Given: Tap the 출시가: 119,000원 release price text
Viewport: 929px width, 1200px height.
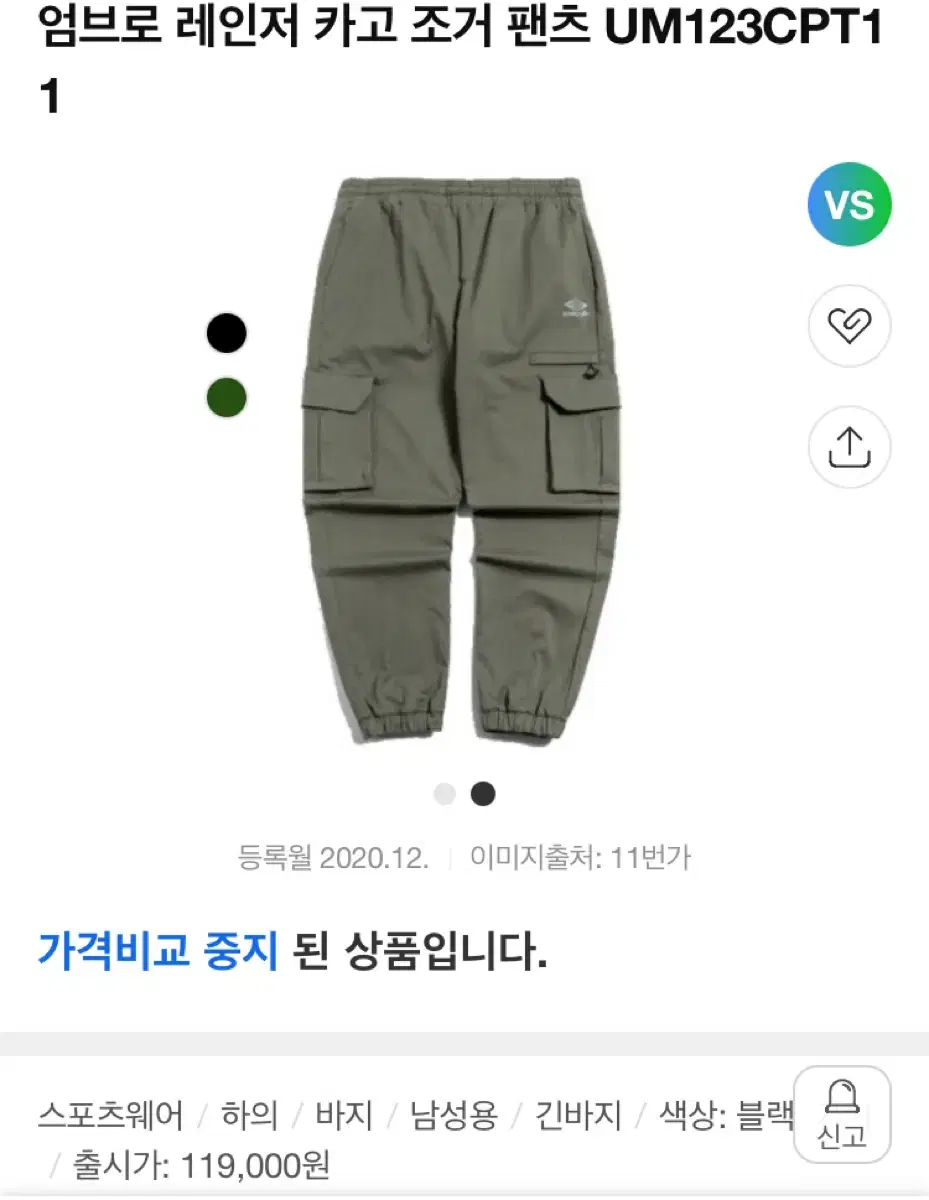Looking at the screenshot, I should pyautogui.click(x=201, y=1165).
